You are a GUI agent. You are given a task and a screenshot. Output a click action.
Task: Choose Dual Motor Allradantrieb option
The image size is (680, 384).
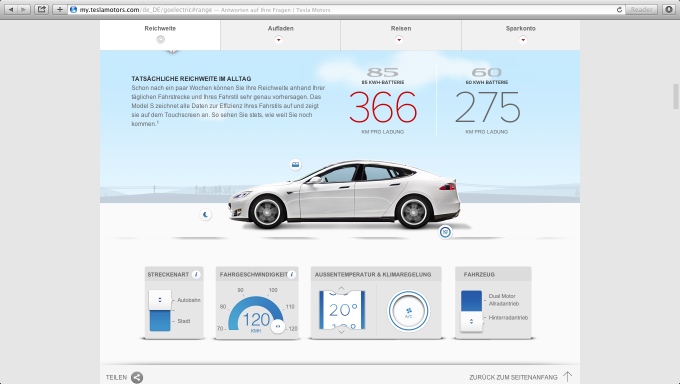503,300
